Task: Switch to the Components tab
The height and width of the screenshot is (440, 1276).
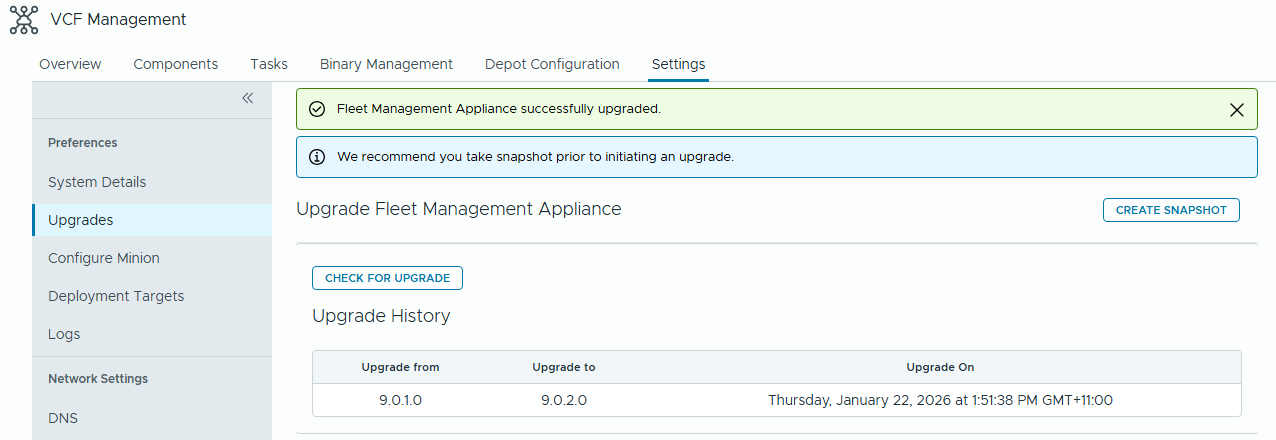Action: (x=175, y=64)
